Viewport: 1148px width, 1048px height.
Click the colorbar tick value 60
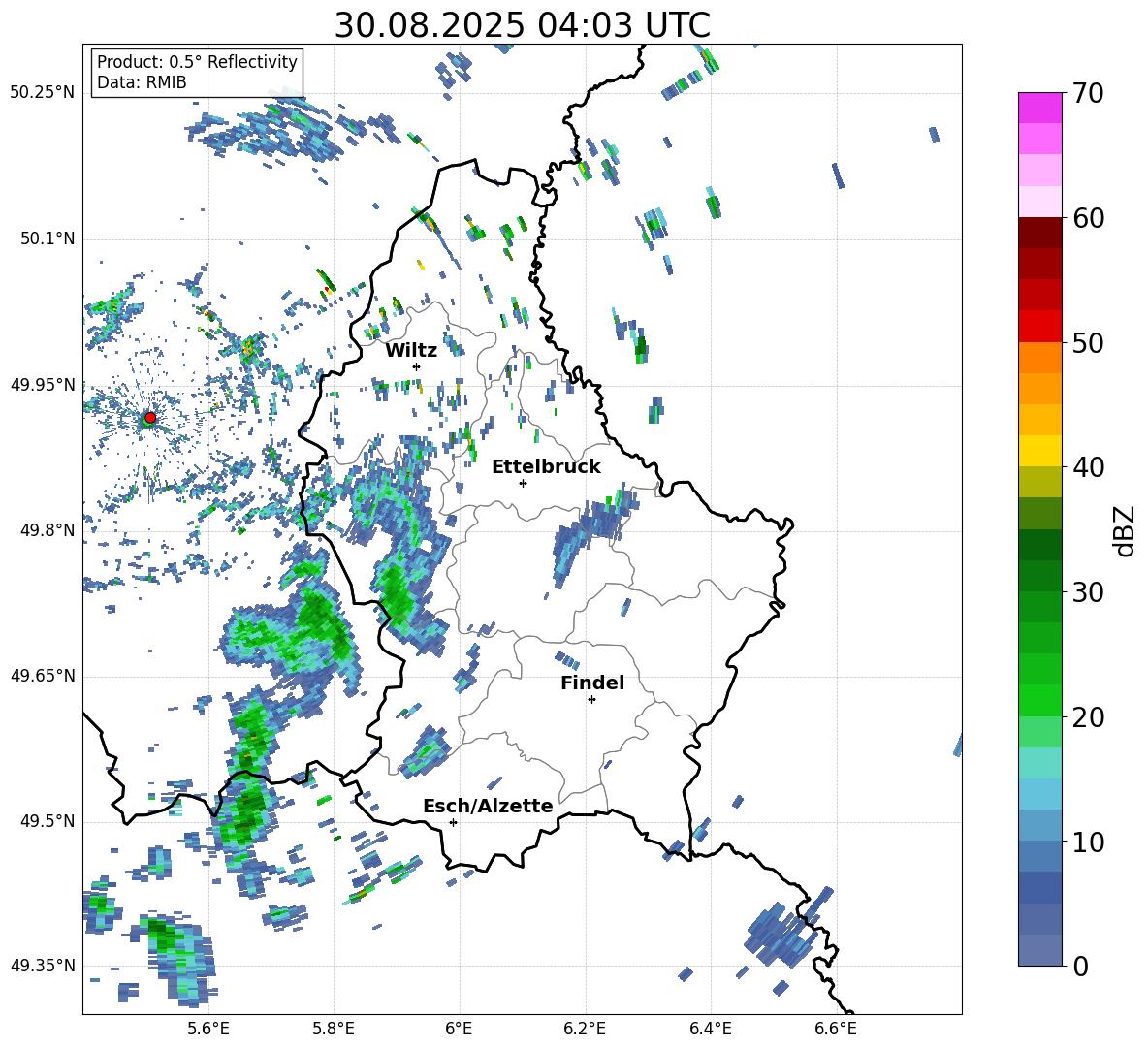[x=1088, y=218]
